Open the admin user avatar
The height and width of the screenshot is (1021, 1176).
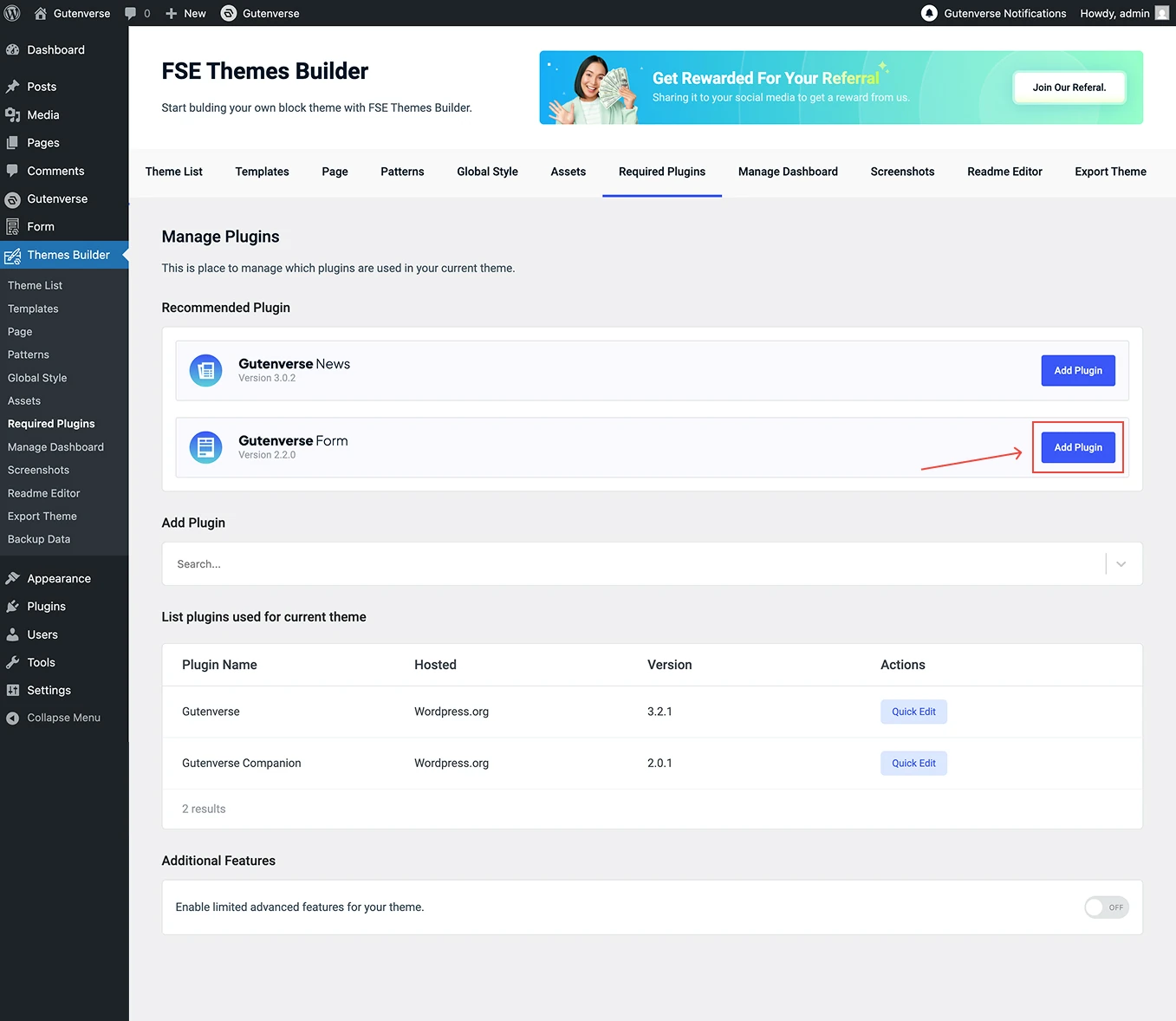1162,13
